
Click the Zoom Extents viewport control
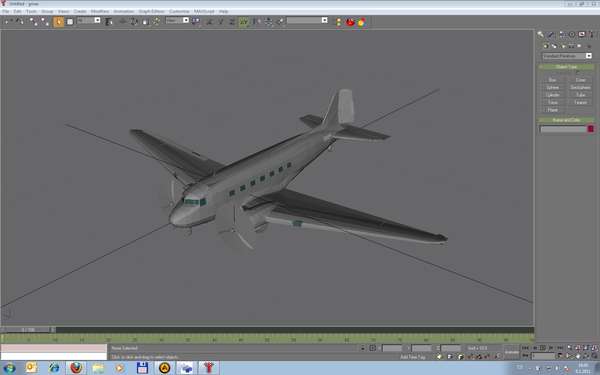tap(585, 348)
